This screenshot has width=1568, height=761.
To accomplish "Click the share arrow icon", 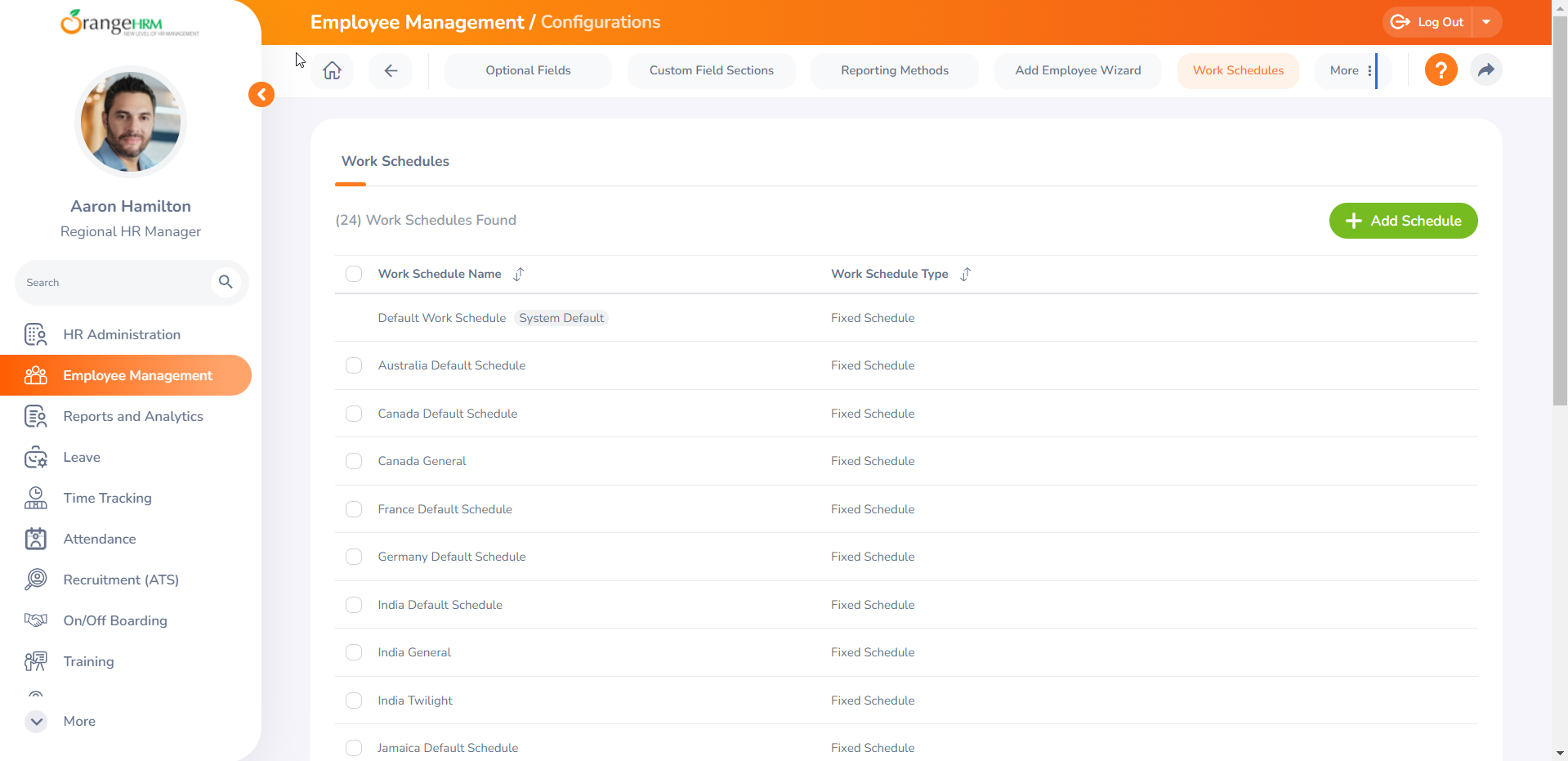I will tap(1485, 70).
